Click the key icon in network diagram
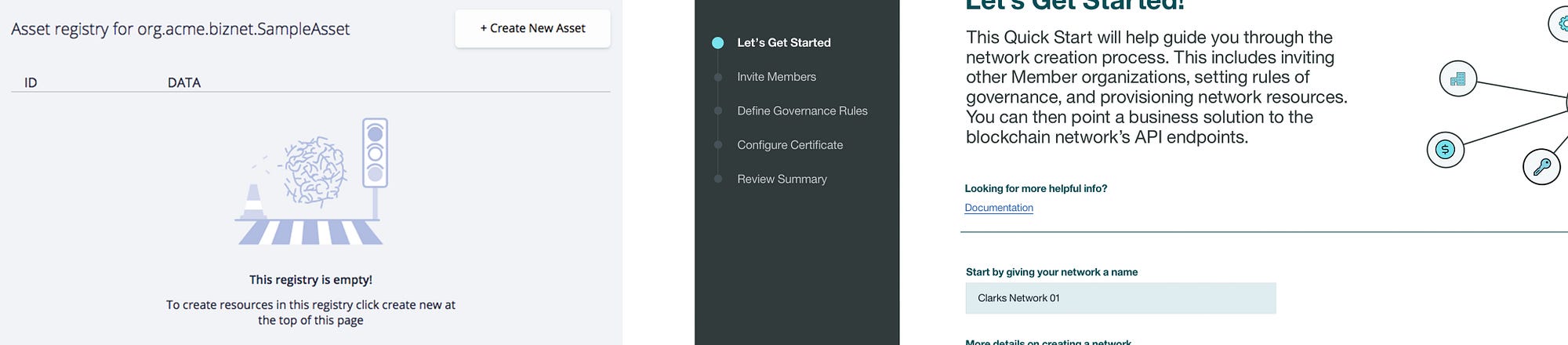Image resolution: width=1568 pixels, height=345 pixels. pyautogui.click(x=1541, y=166)
